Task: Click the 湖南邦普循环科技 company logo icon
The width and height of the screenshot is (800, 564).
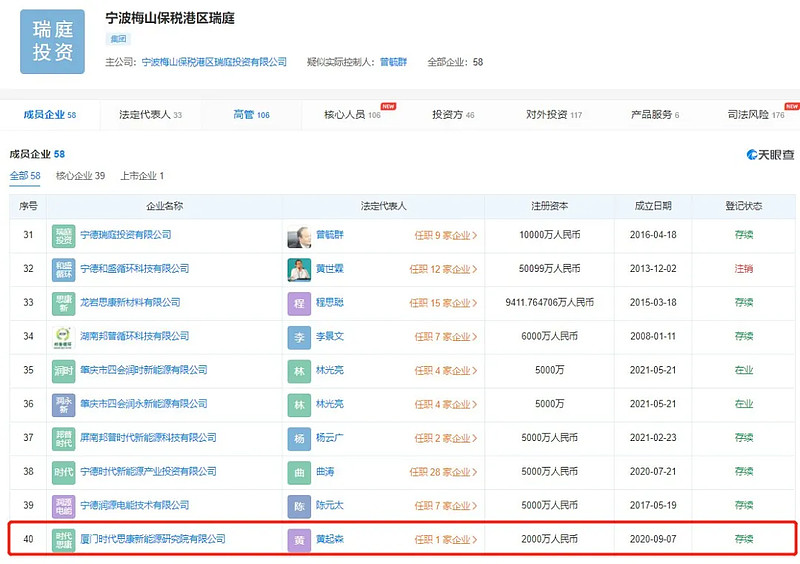Action: (x=64, y=337)
